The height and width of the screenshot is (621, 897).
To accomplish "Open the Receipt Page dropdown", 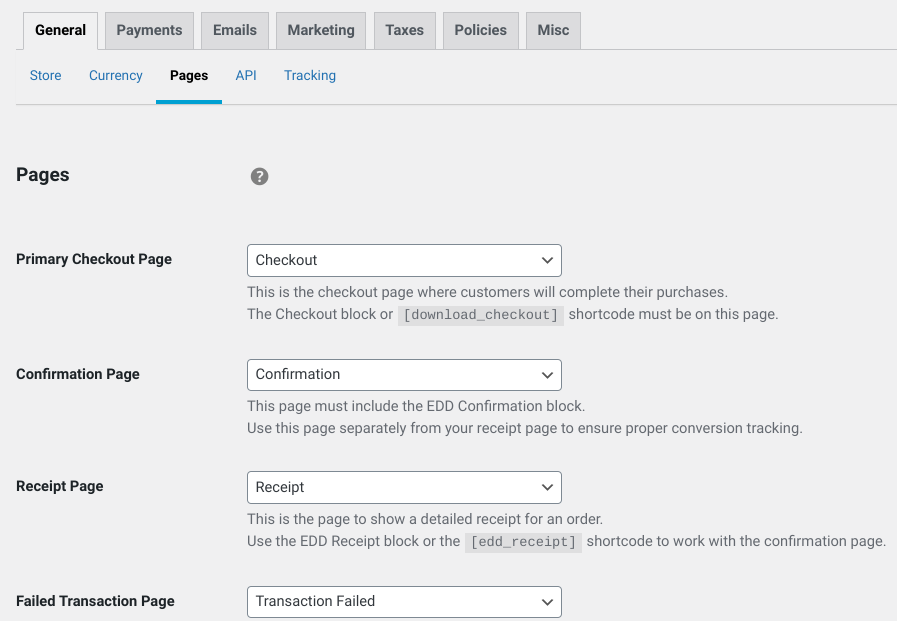I will coord(404,487).
